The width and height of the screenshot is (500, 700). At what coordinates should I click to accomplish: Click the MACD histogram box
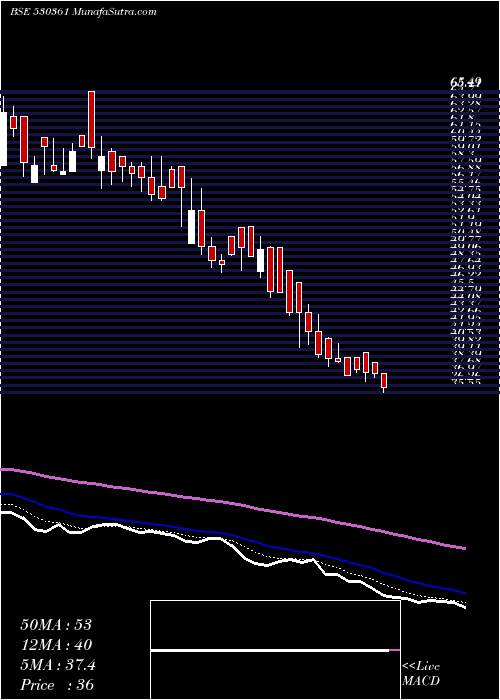tap(275, 650)
